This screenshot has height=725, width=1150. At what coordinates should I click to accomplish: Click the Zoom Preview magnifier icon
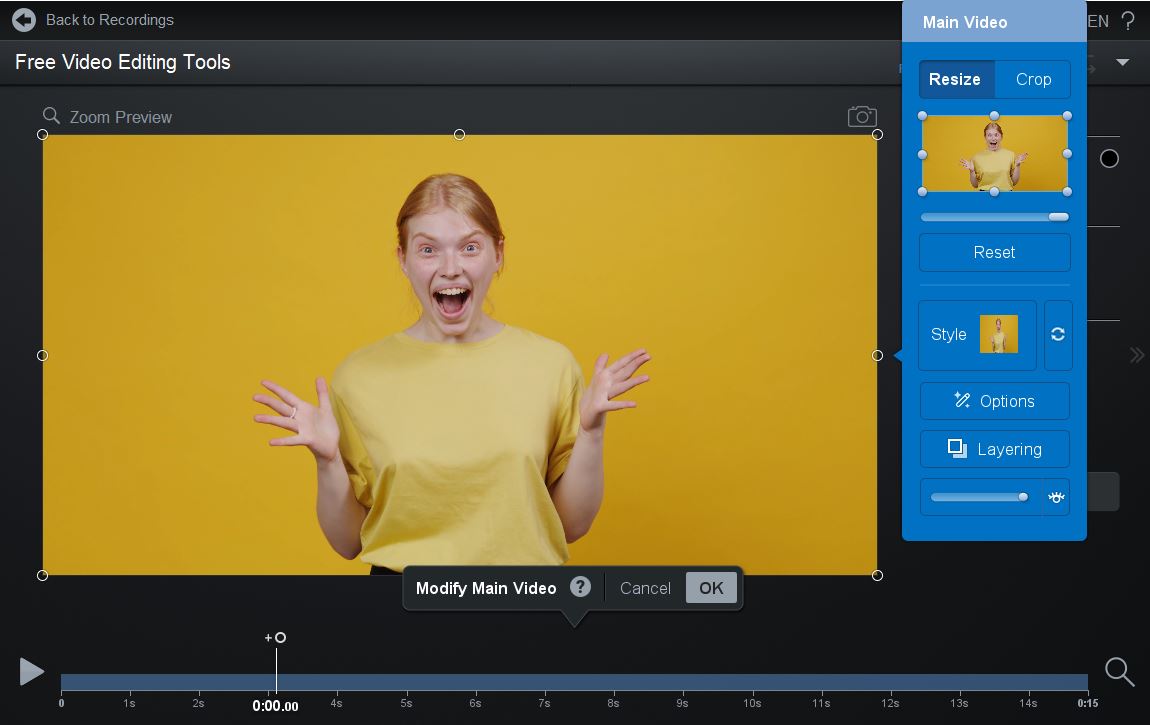[52, 116]
